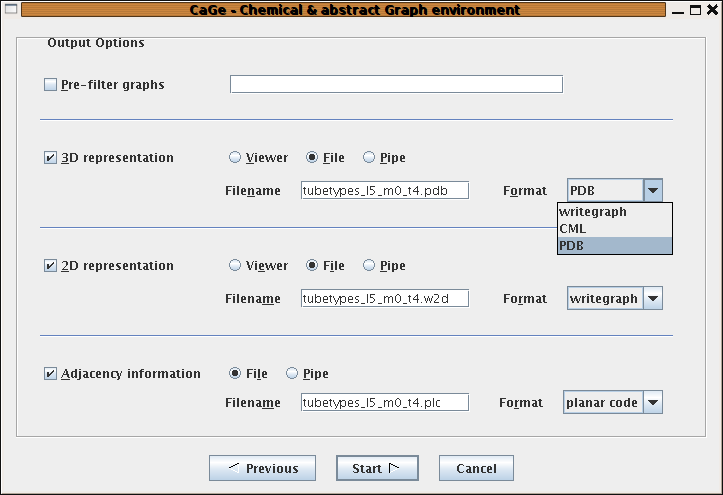Viewport: 723px width, 495px height.
Task: Open the window menu icon in title bar
Action: point(11,8)
